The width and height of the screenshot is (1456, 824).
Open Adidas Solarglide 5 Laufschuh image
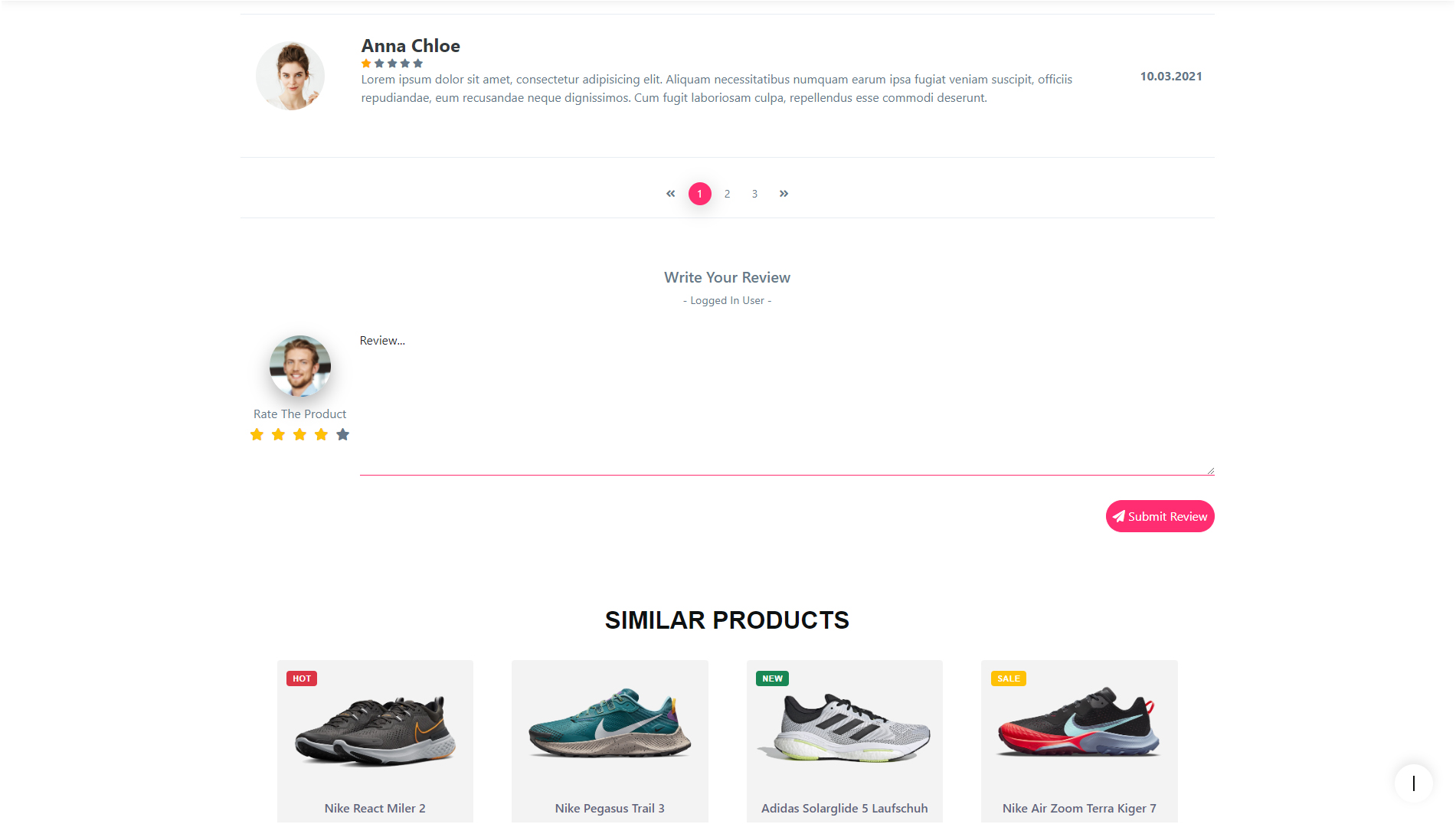(x=844, y=728)
